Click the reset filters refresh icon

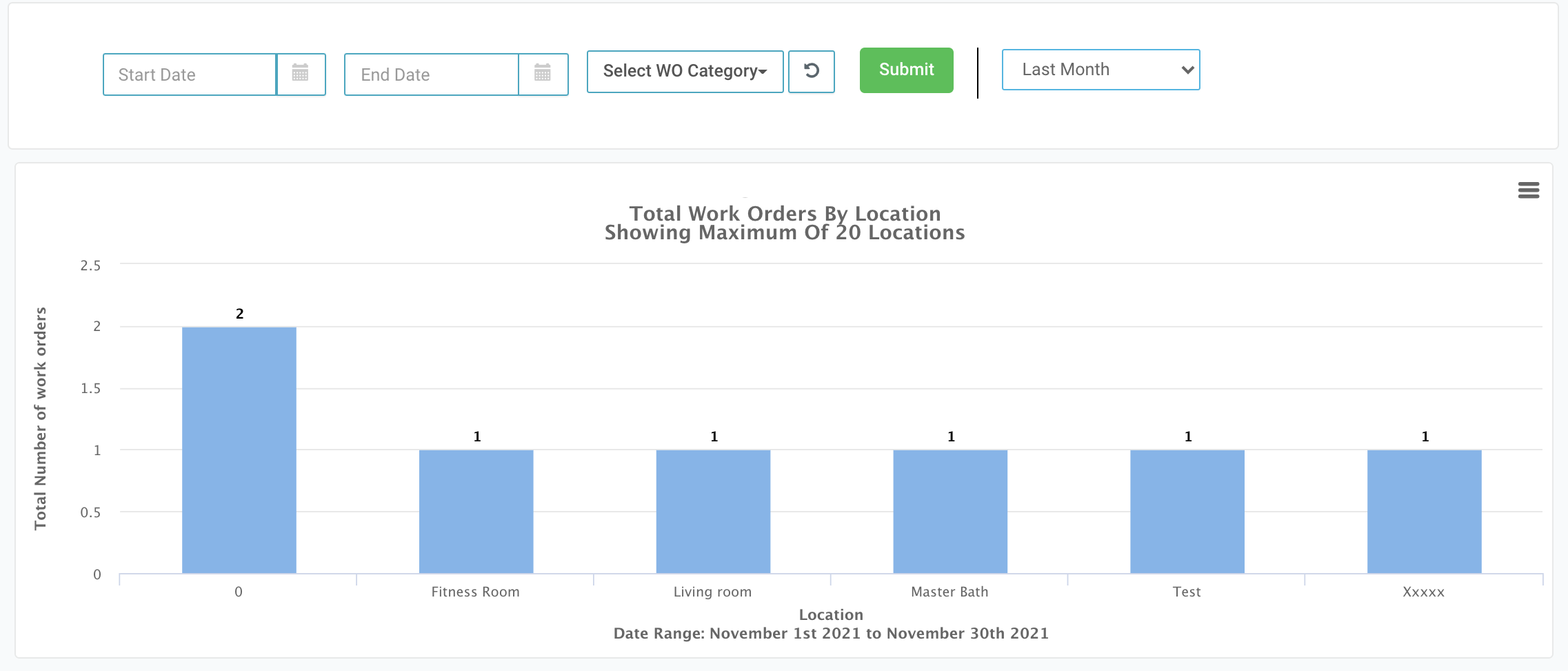[x=812, y=71]
